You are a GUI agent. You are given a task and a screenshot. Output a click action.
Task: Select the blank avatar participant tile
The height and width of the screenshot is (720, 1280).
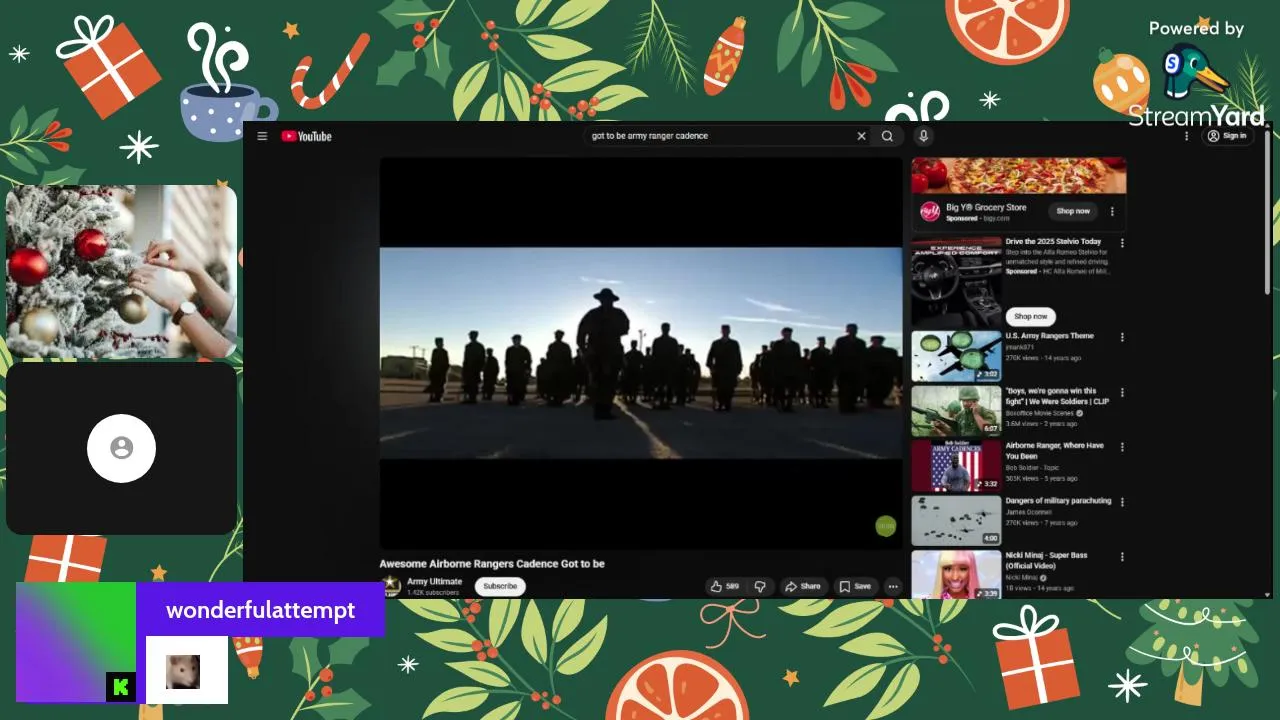tap(122, 449)
